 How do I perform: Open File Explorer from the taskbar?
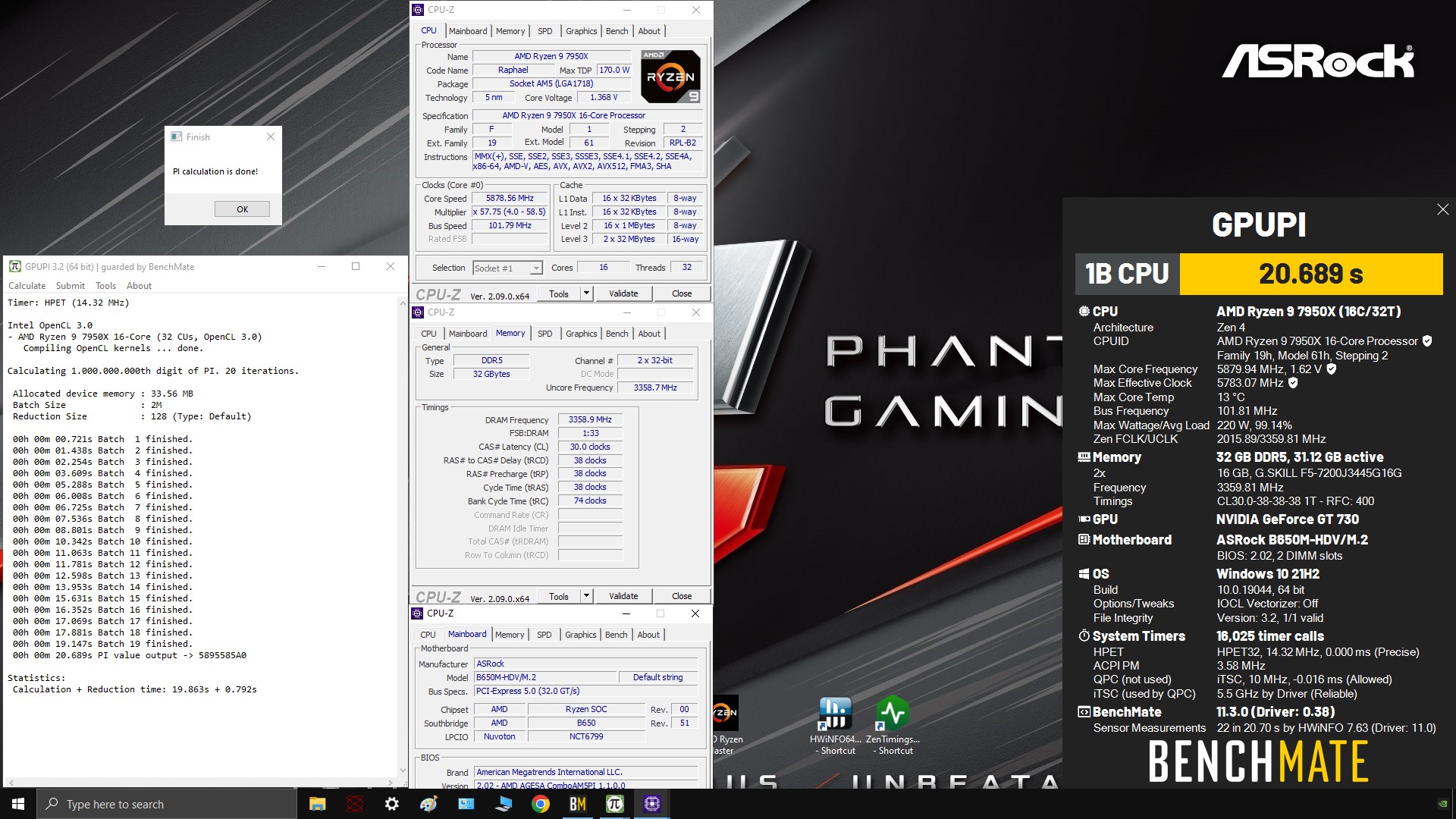pos(318,804)
